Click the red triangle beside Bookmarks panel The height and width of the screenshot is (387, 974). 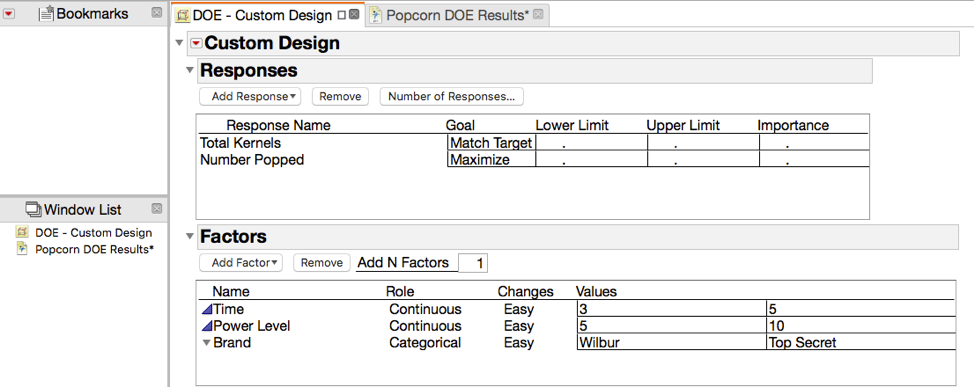[x=9, y=14]
